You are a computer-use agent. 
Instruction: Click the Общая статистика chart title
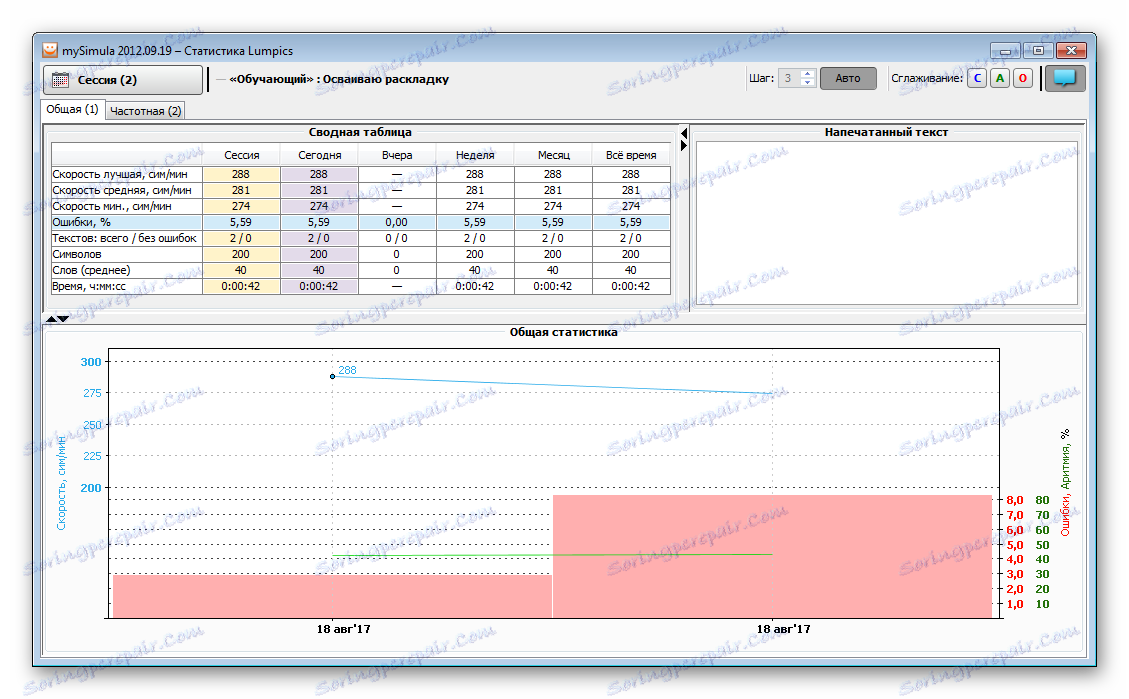(x=564, y=332)
